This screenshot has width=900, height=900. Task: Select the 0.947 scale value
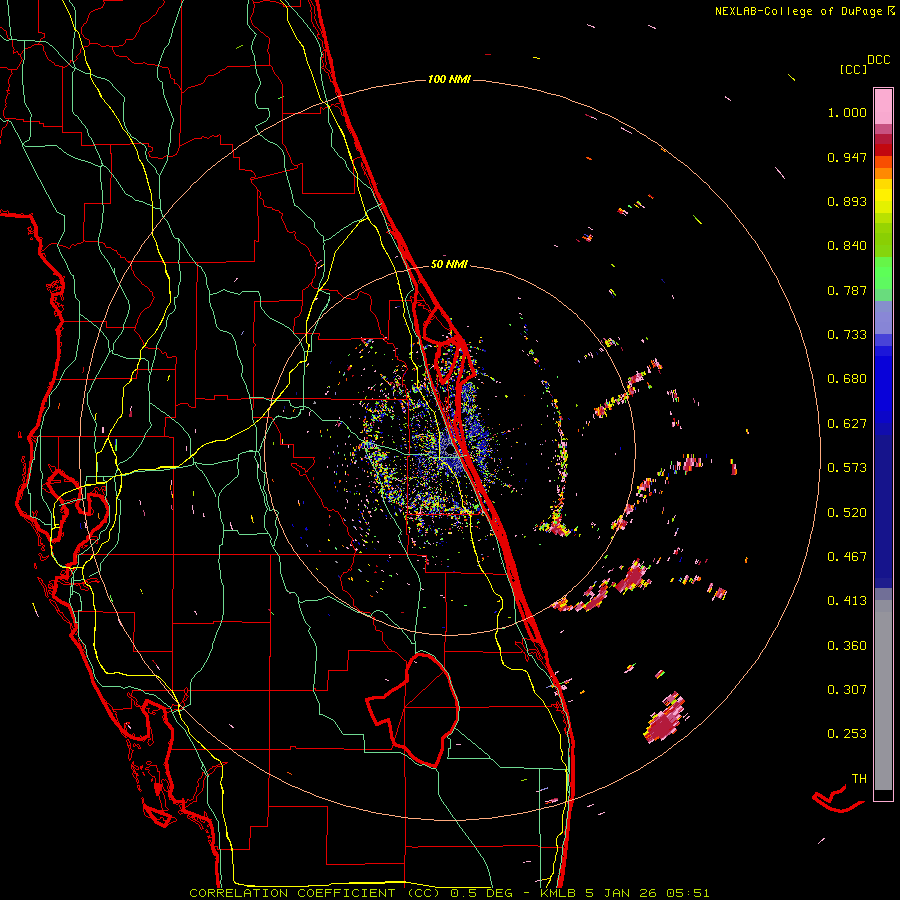[x=847, y=157]
